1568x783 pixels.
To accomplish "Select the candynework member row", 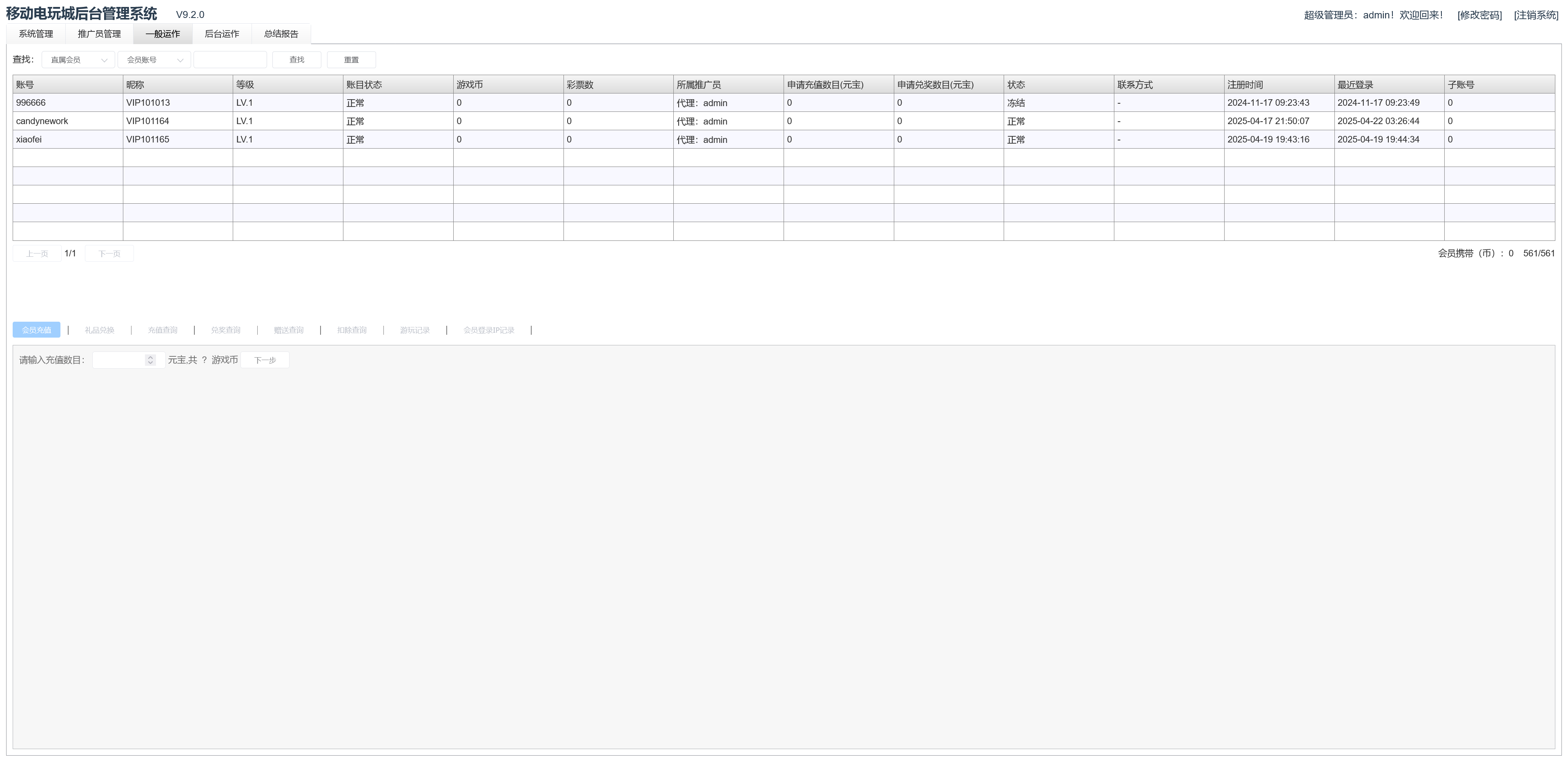I will pyautogui.click(x=42, y=121).
